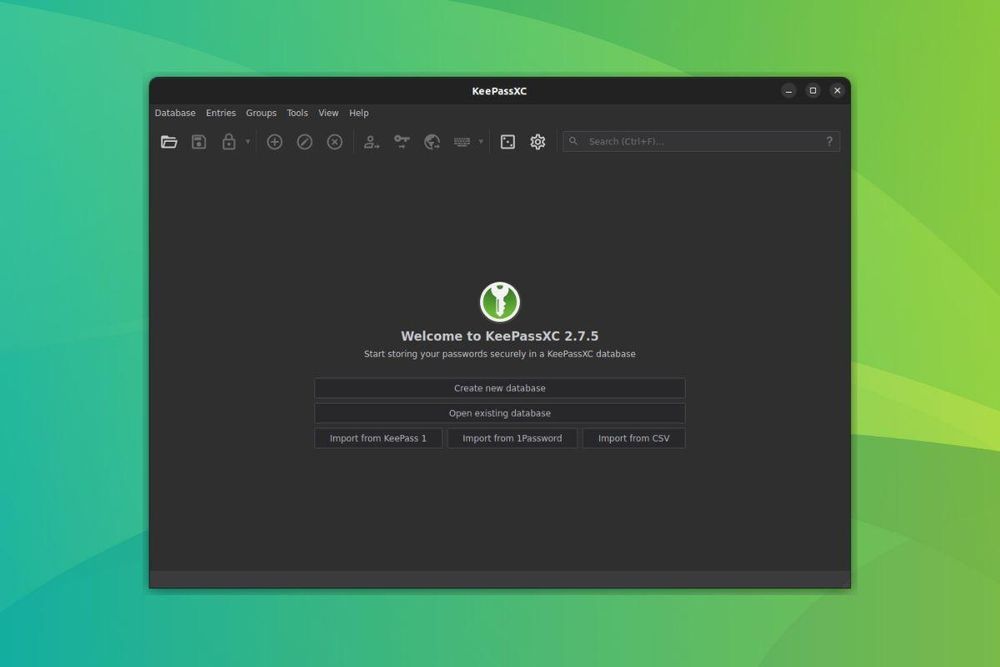
Task: Create a new database
Action: (x=500, y=388)
